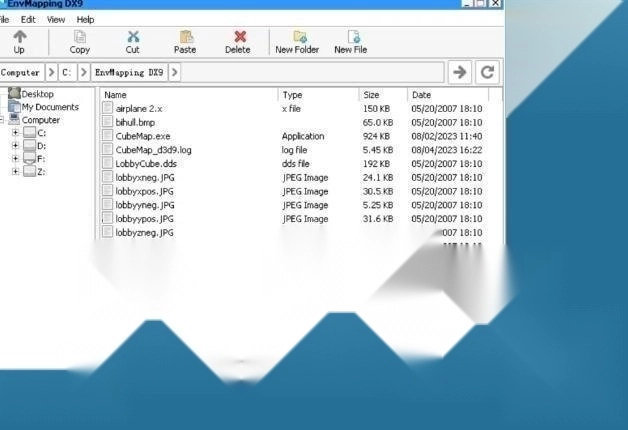Select the CubeMap.exe file
Screen dimensions: 628x430
[x=143, y=136]
